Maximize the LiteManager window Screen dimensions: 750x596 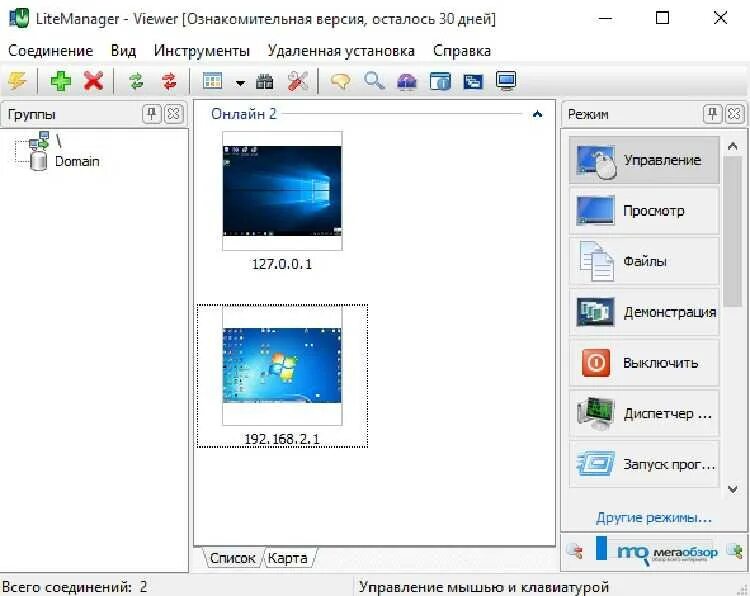662,18
